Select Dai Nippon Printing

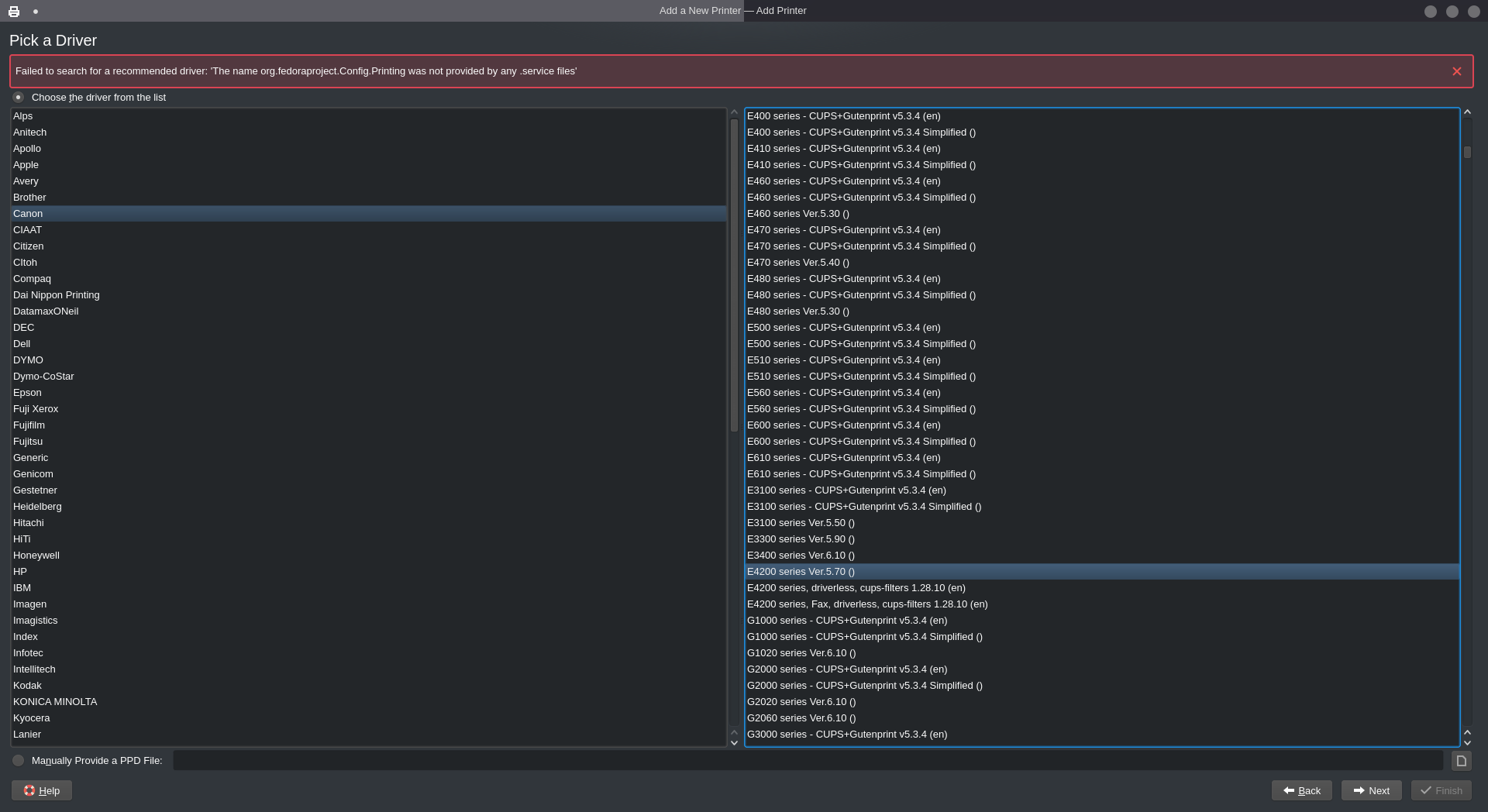(x=369, y=295)
